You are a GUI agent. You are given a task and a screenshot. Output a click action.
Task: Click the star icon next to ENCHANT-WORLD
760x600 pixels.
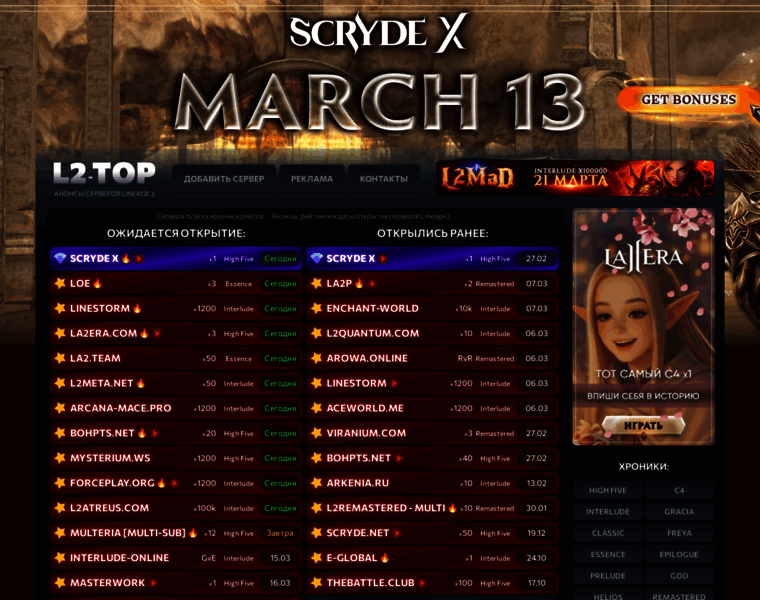point(317,308)
